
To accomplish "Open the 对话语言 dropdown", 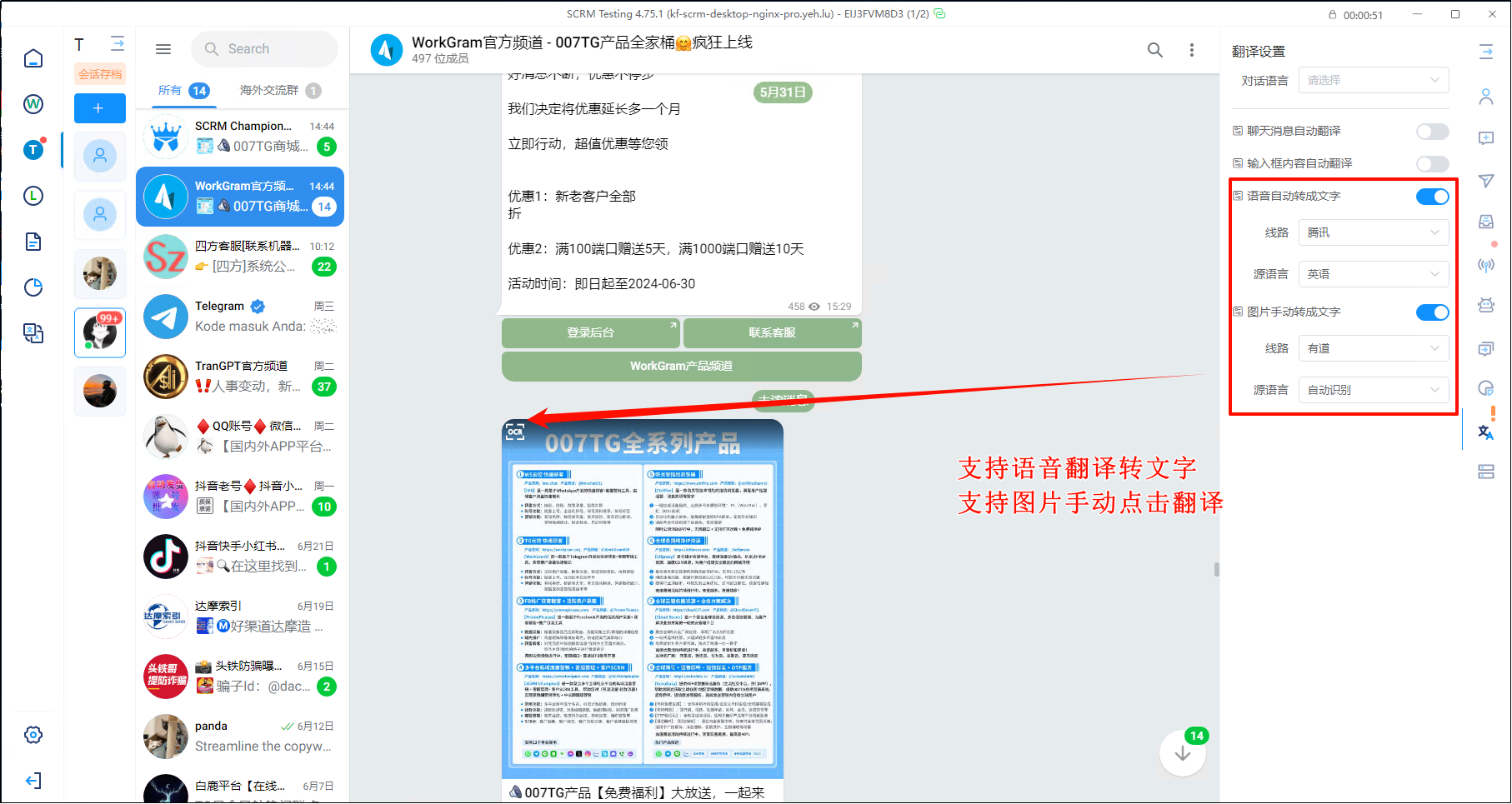I will [x=1374, y=81].
